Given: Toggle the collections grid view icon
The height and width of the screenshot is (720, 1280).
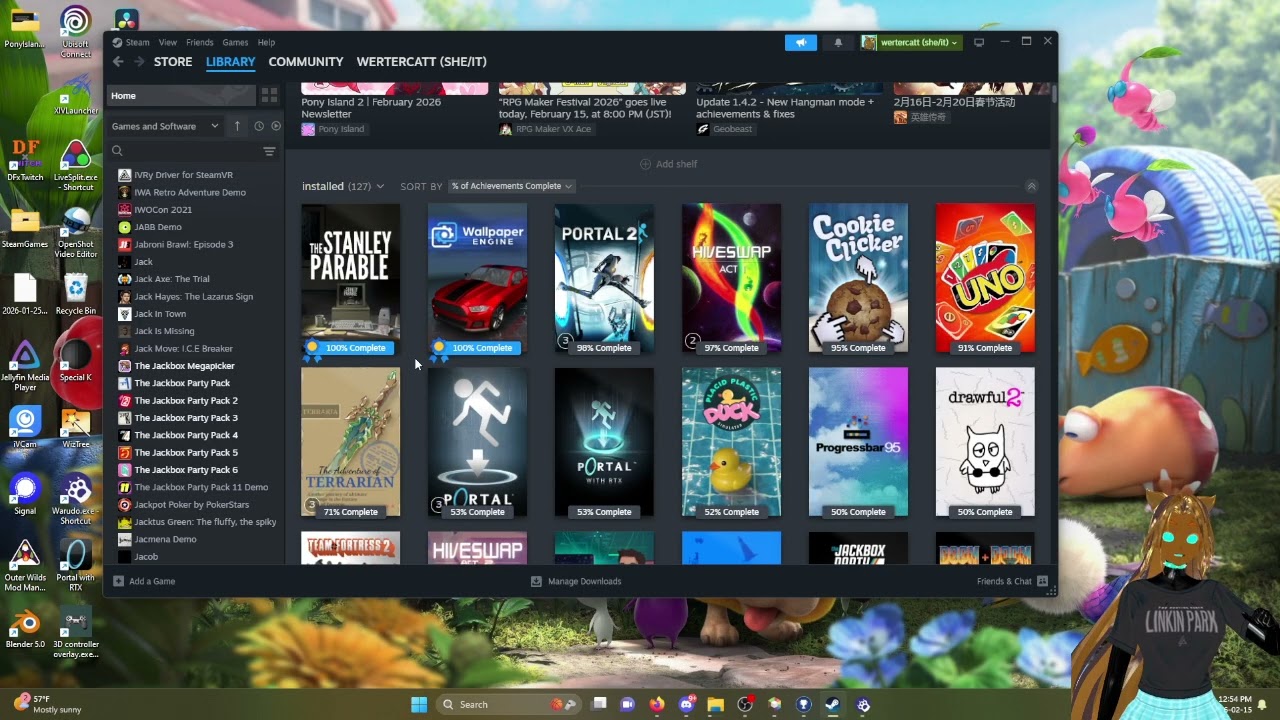Looking at the screenshot, I should click(x=269, y=95).
